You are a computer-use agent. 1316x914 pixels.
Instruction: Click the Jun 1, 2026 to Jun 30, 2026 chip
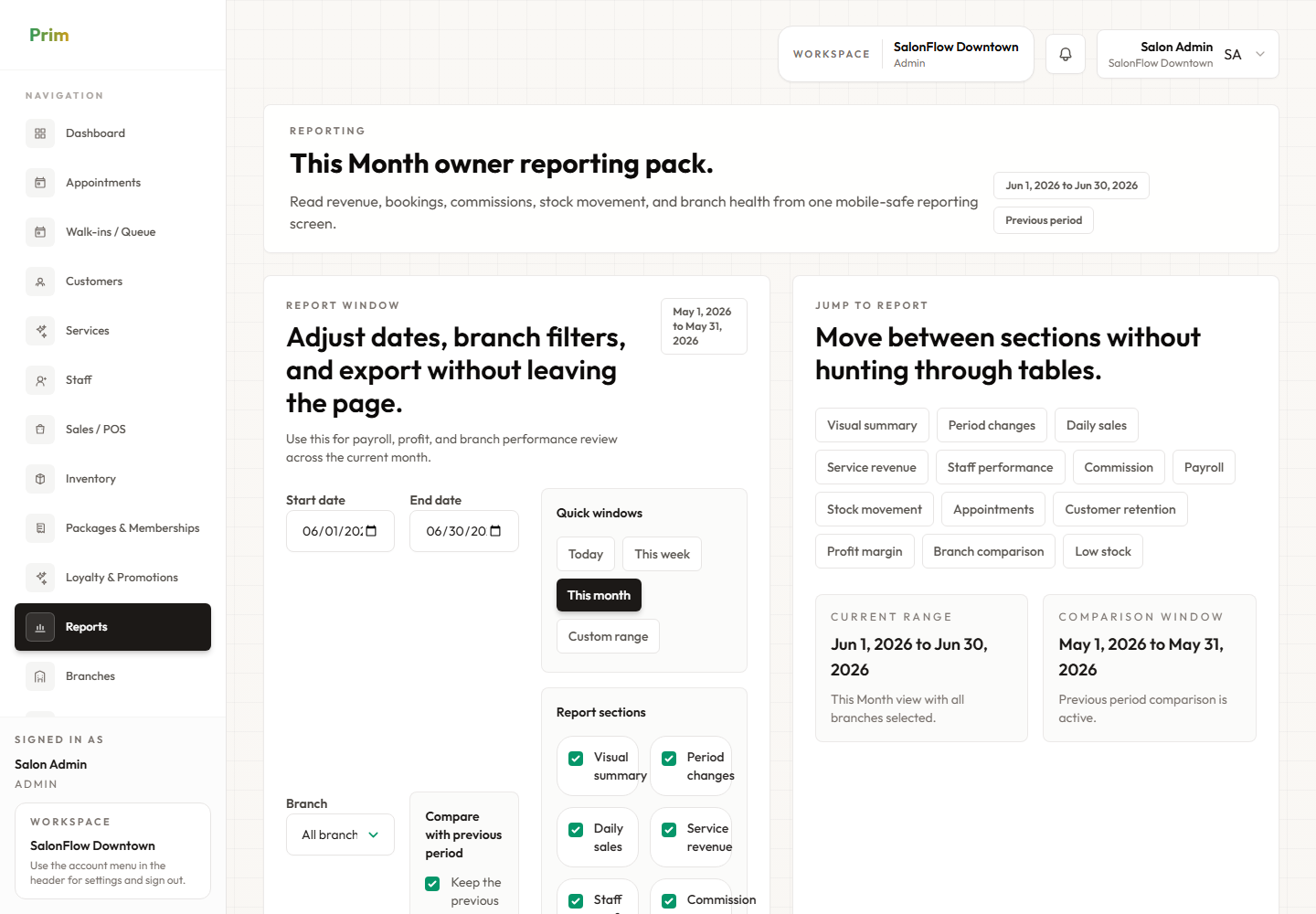(x=1071, y=186)
